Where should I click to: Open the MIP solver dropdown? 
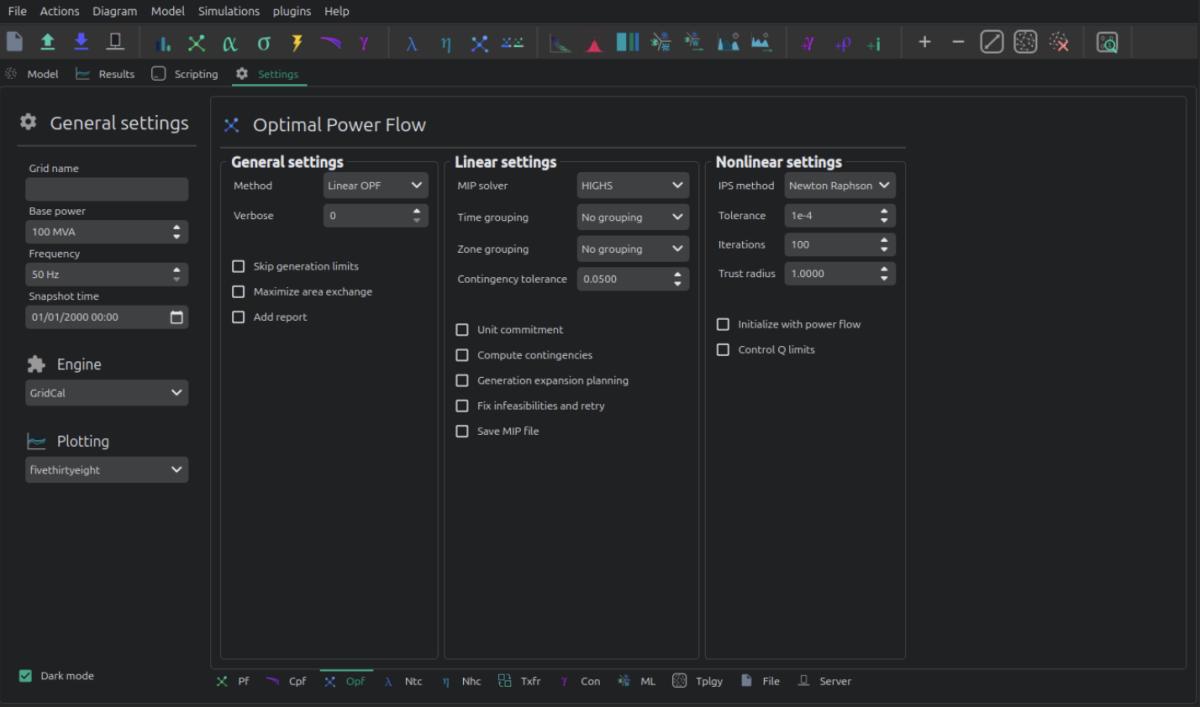633,185
